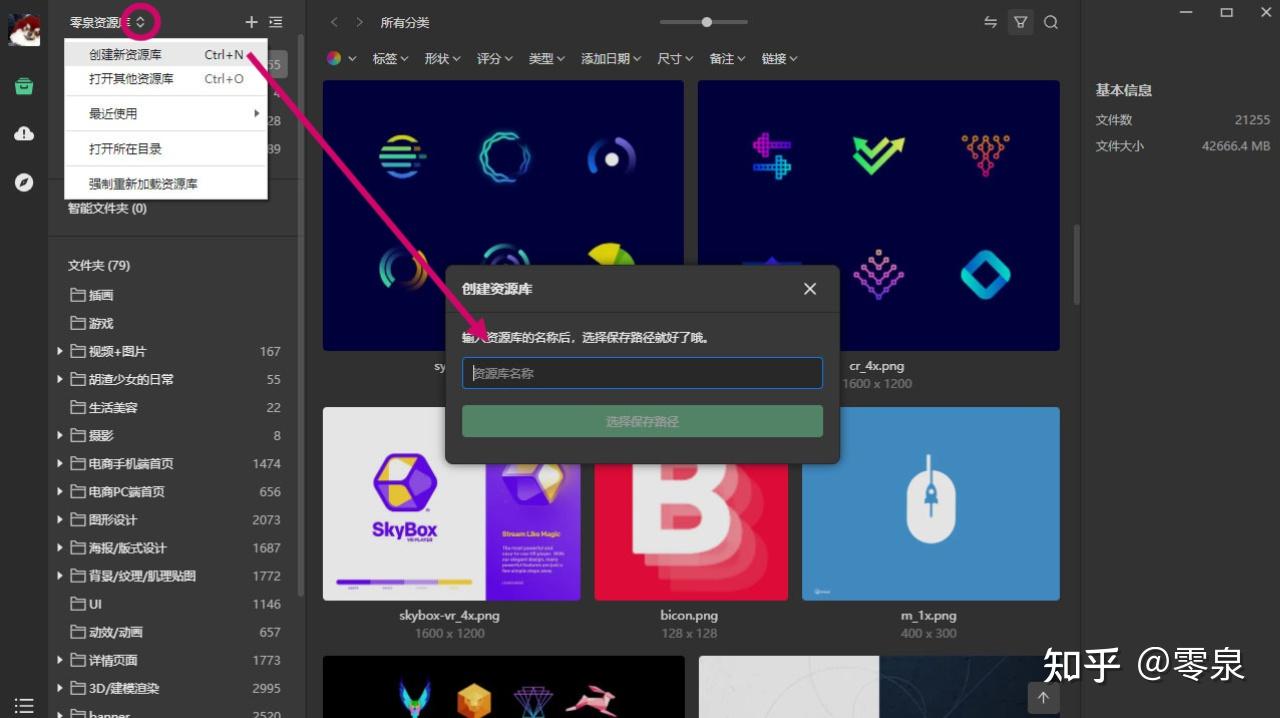Open the color filter dropdown
The width and height of the screenshot is (1280, 718).
click(341, 59)
